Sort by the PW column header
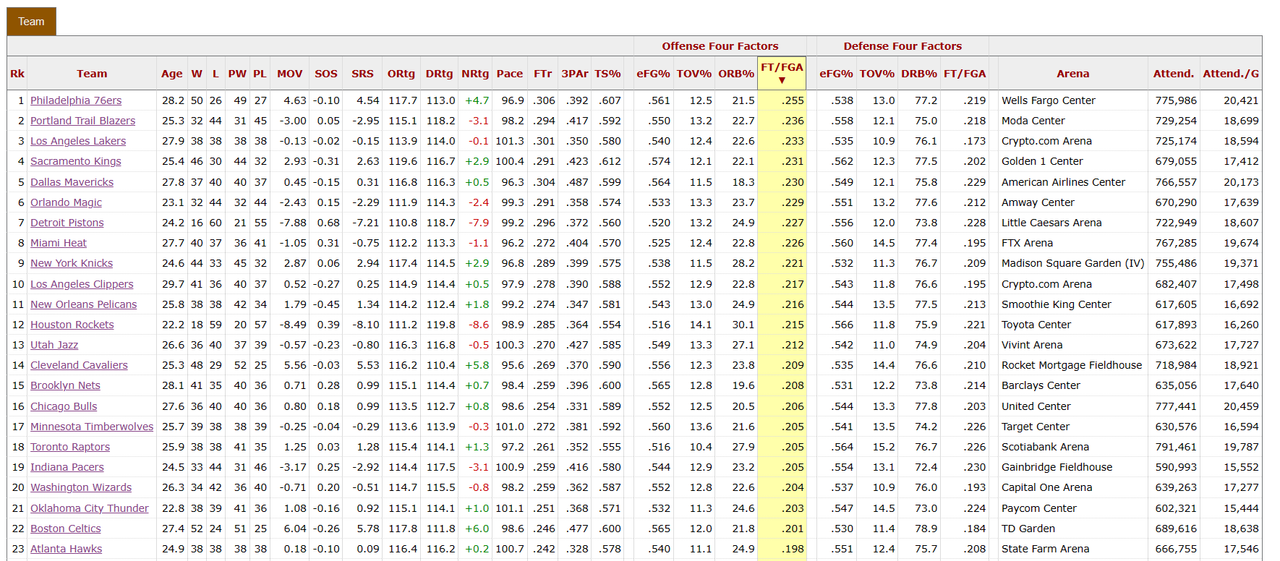This screenshot has height=561, width=1280. (x=237, y=73)
